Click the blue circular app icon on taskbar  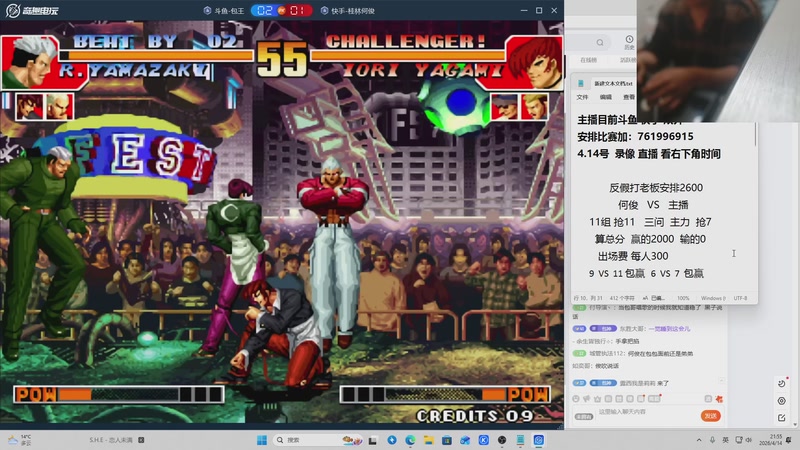(392, 440)
